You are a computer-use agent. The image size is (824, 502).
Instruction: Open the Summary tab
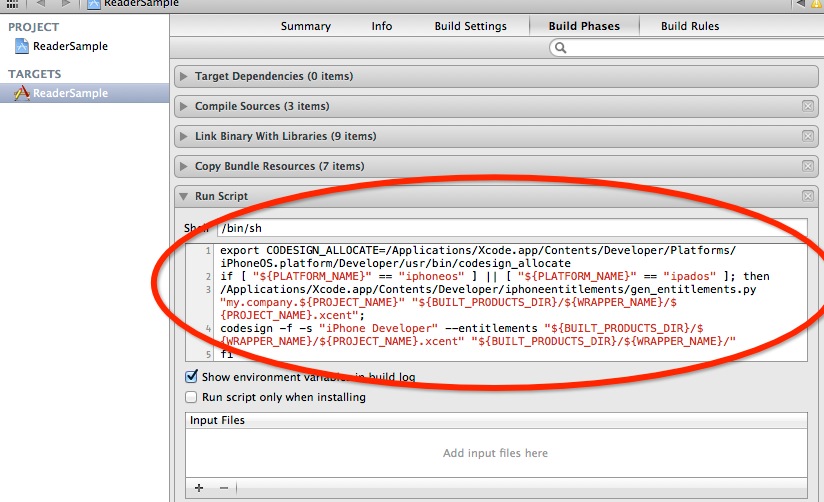(x=306, y=26)
